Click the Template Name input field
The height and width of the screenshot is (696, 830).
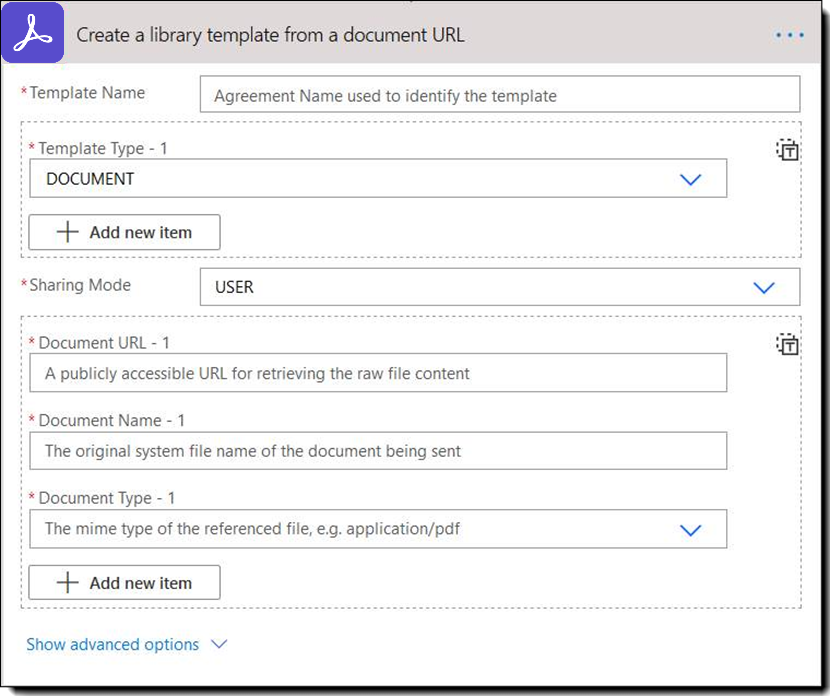click(498, 94)
